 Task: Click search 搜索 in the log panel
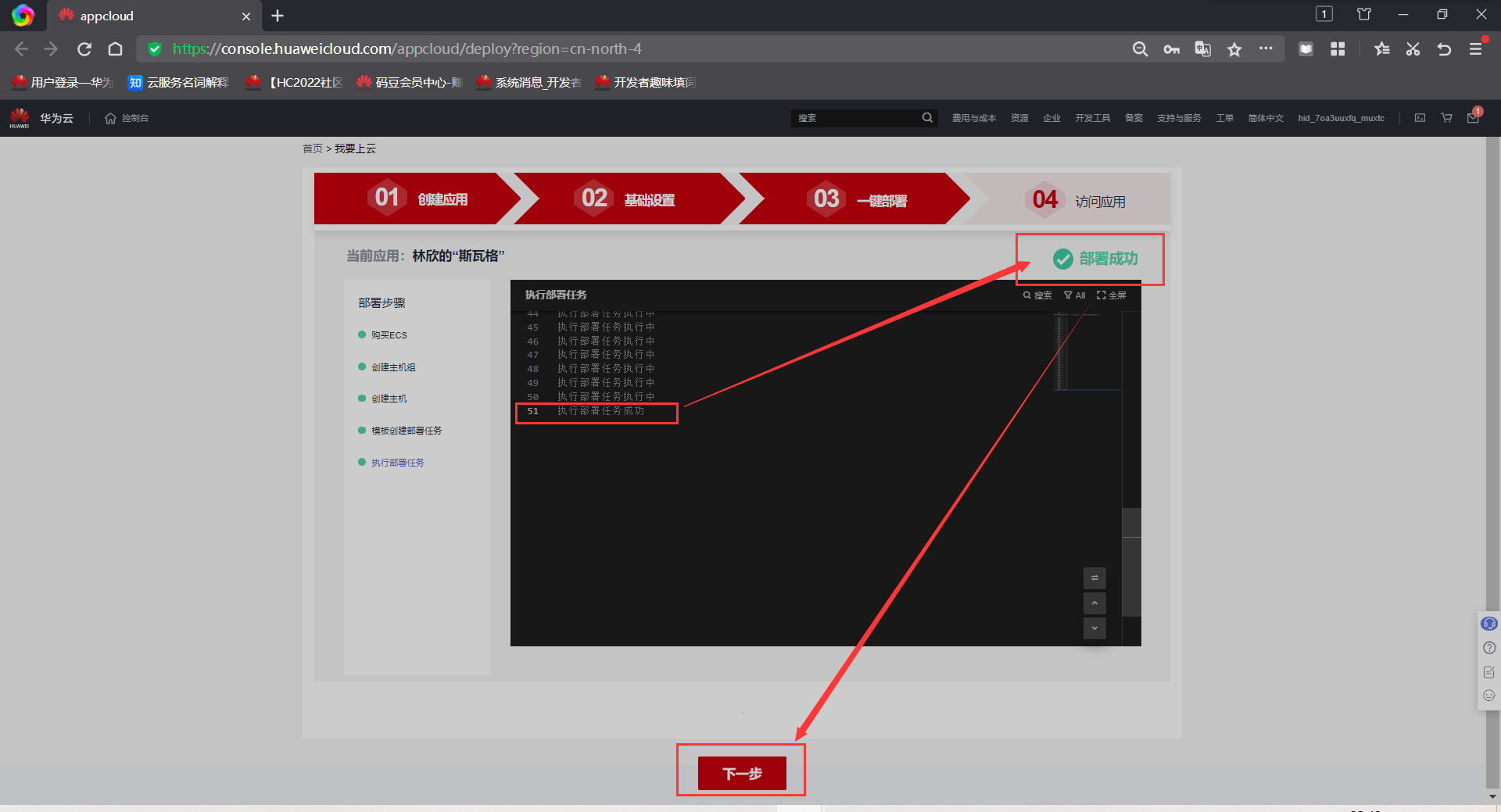point(1037,295)
